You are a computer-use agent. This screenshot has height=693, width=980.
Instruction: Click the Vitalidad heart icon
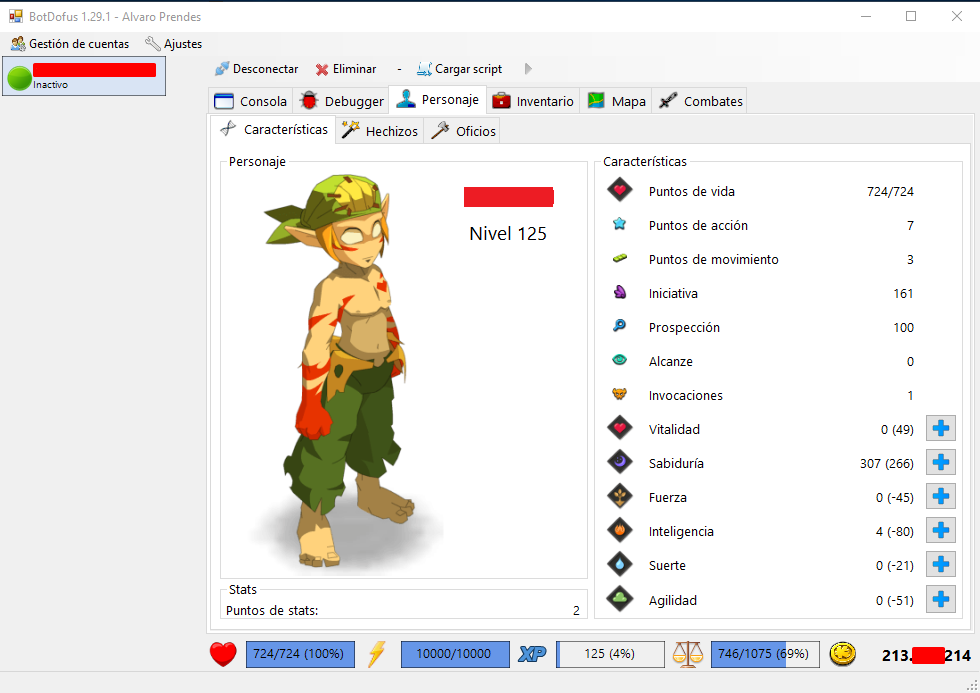pos(620,428)
